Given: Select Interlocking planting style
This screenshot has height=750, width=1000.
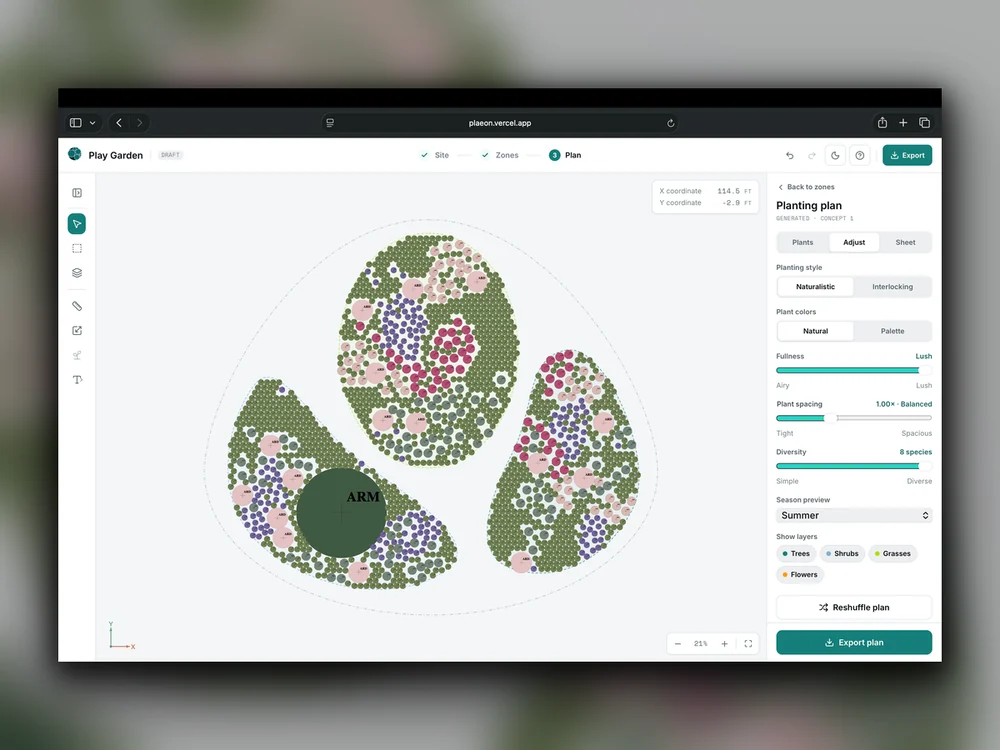Looking at the screenshot, I should (892, 287).
